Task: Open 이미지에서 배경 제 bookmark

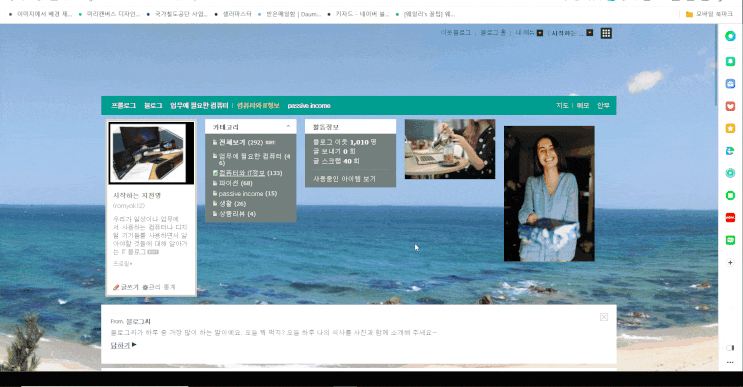Action: [x=41, y=14]
